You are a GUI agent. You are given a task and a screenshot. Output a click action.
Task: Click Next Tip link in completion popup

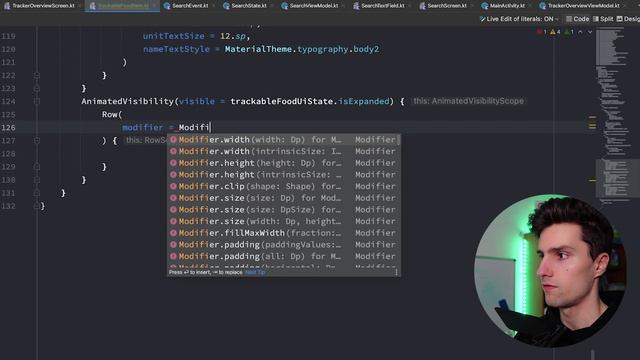point(255,272)
